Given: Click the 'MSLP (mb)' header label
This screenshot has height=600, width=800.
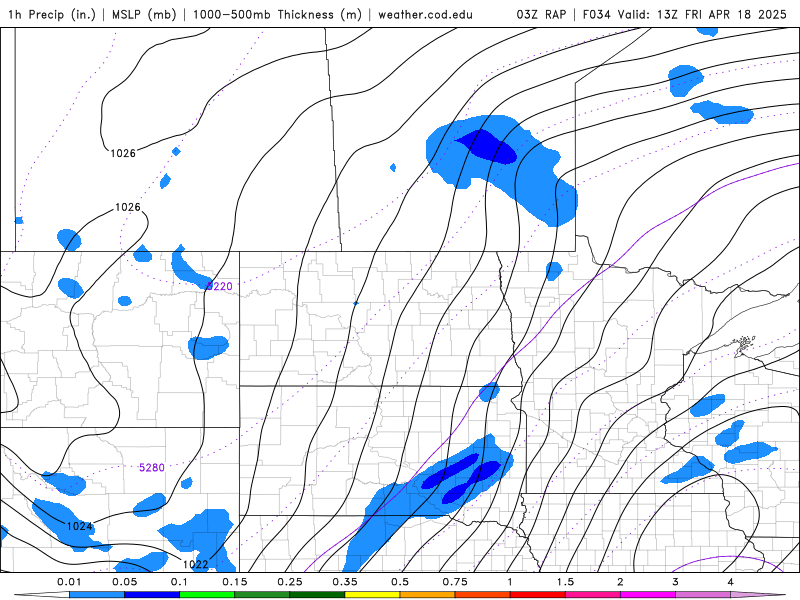Looking at the screenshot, I should [144, 14].
